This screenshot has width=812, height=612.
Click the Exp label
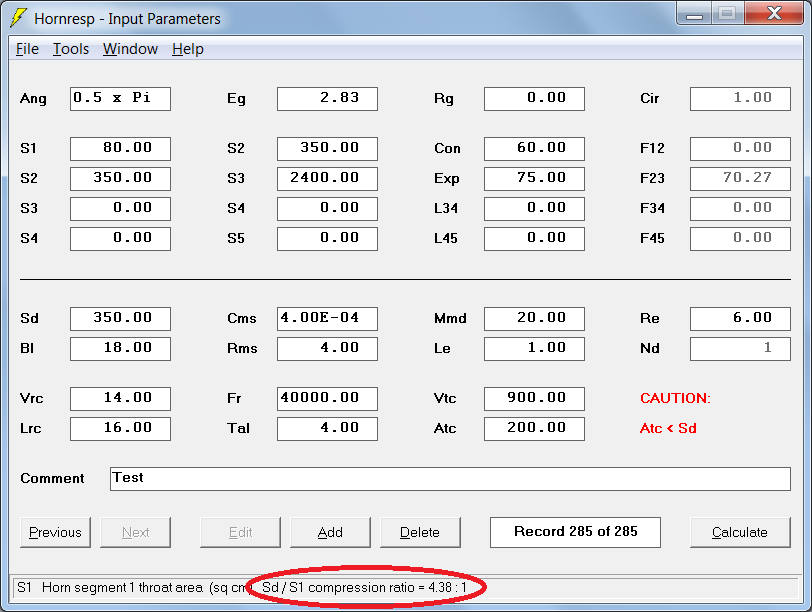point(447,179)
